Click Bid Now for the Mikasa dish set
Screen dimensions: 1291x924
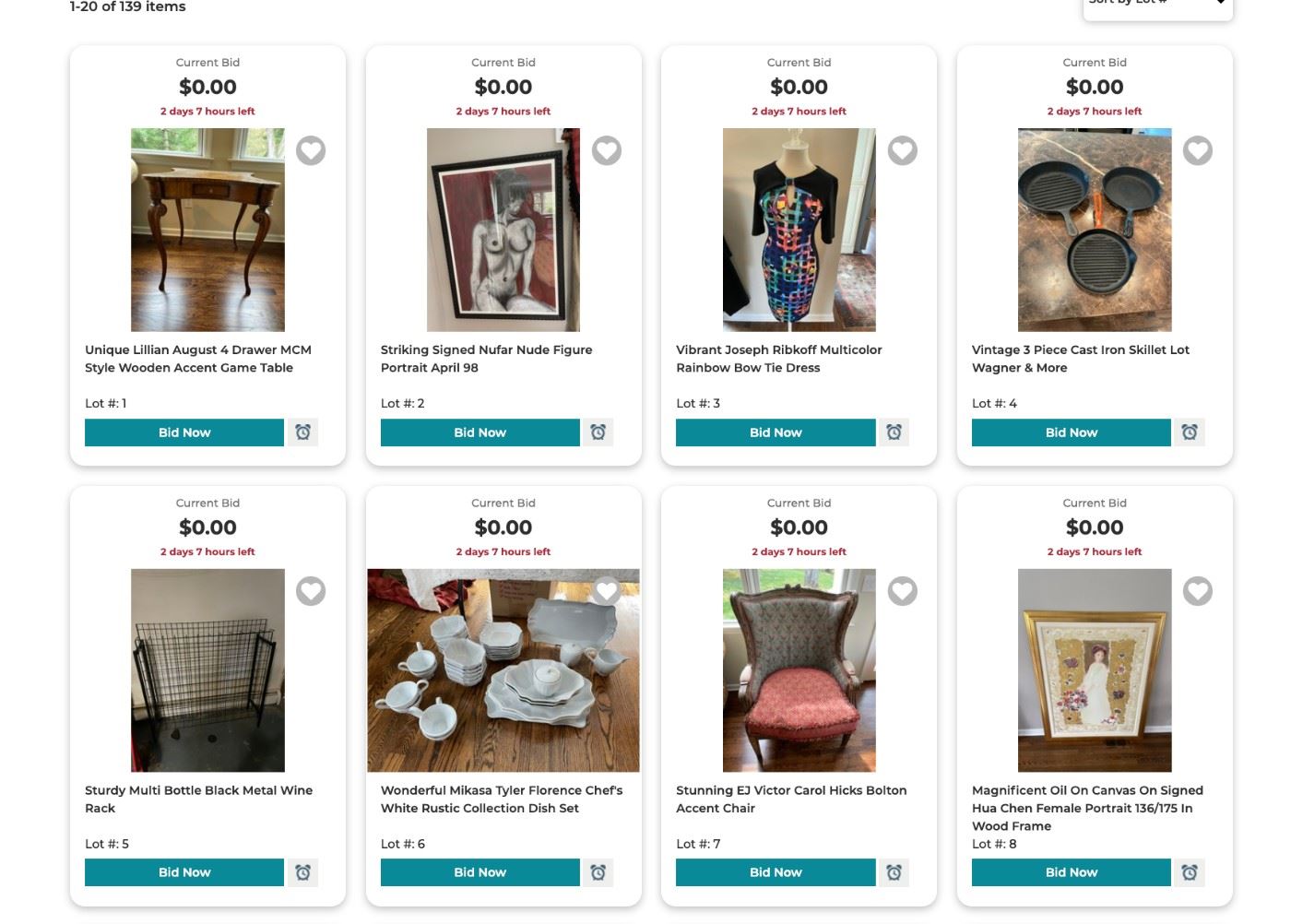pos(480,871)
